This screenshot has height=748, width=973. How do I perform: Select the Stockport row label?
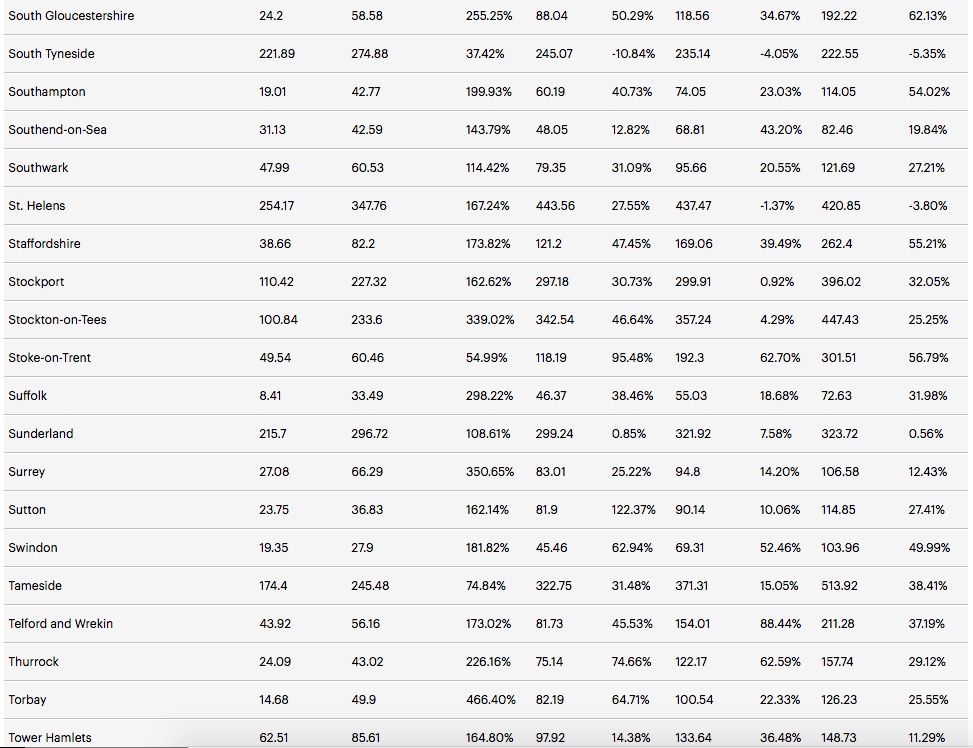36,282
